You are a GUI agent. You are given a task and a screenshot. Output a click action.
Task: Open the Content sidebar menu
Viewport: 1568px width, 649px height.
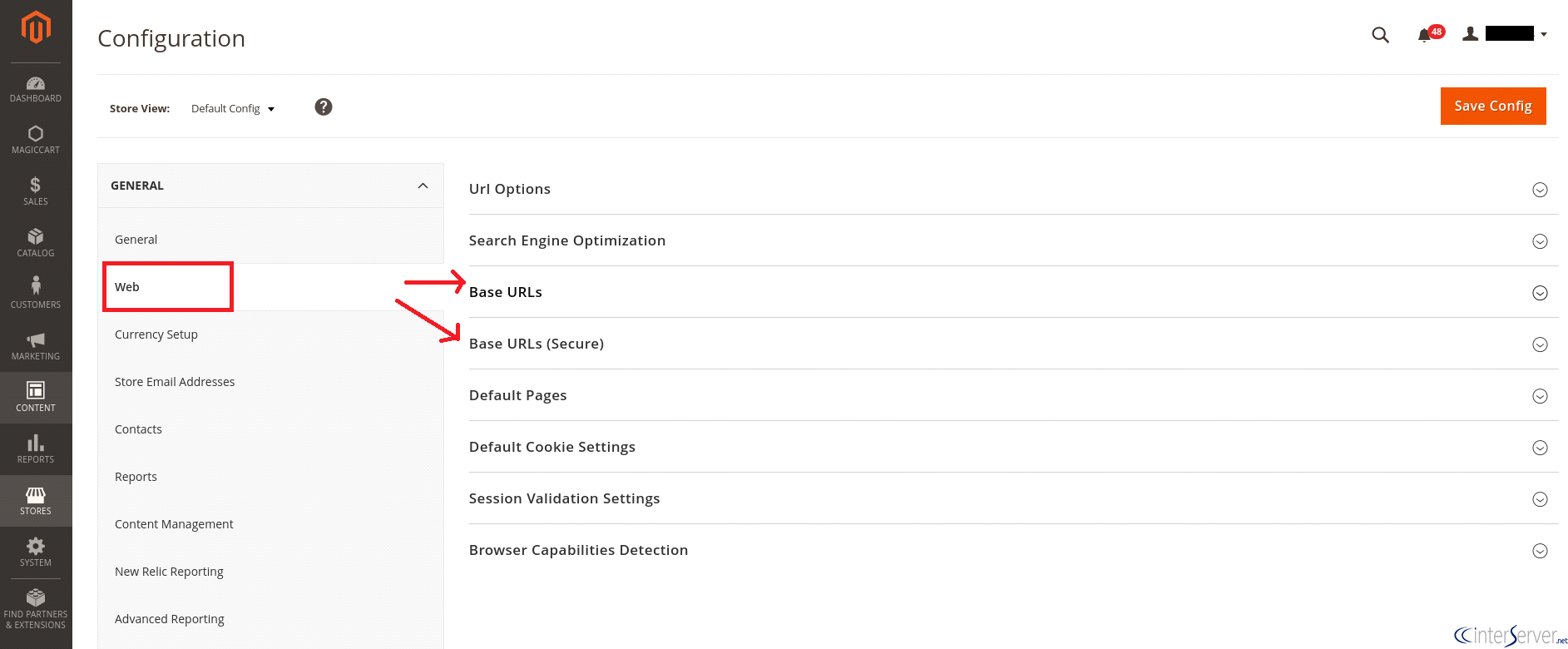(36, 398)
